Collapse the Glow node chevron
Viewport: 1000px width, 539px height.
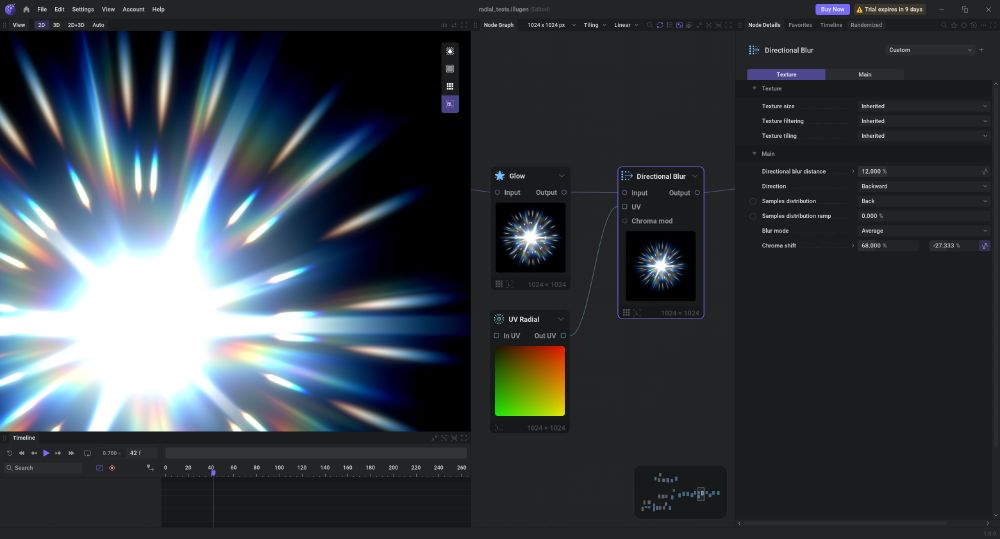coord(561,176)
